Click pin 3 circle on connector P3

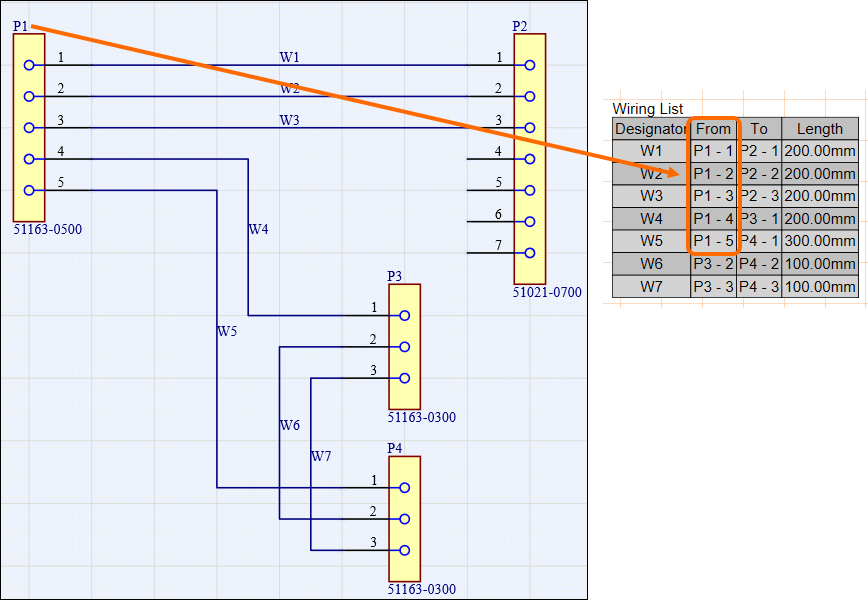tap(405, 378)
